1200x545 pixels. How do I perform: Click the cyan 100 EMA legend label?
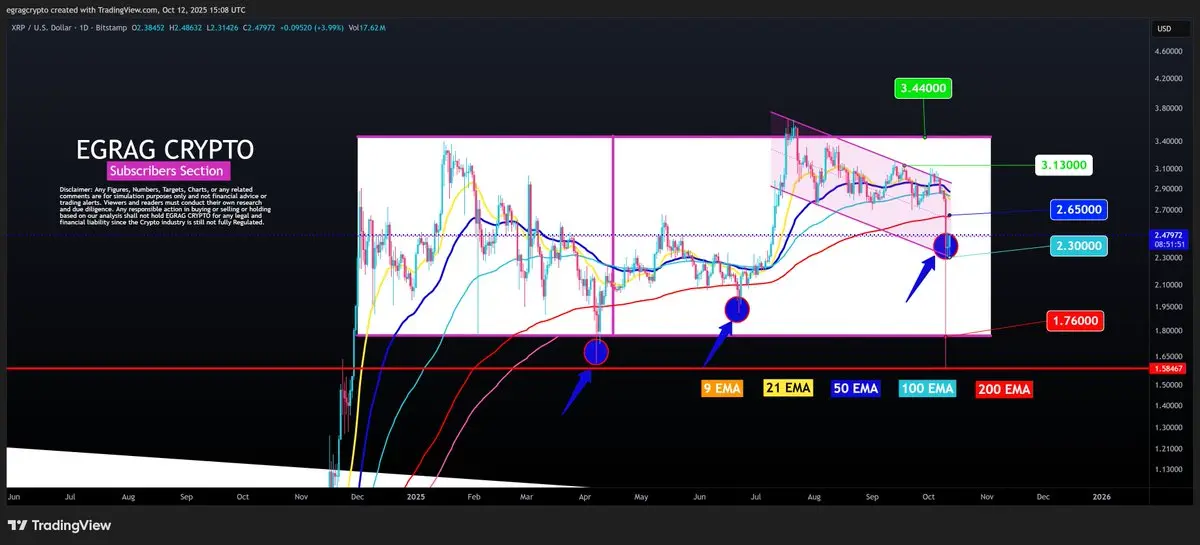click(x=928, y=388)
